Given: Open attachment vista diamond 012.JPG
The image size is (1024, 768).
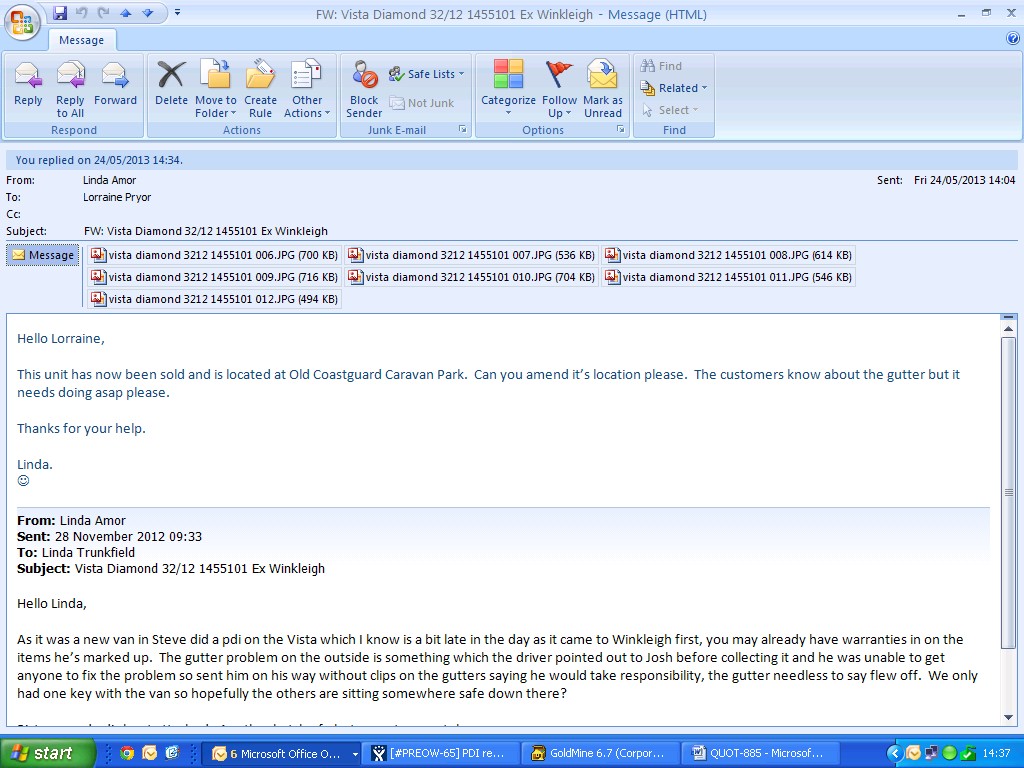Looking at the screenshot, I should pyautogui.click(x=214, y=299).
